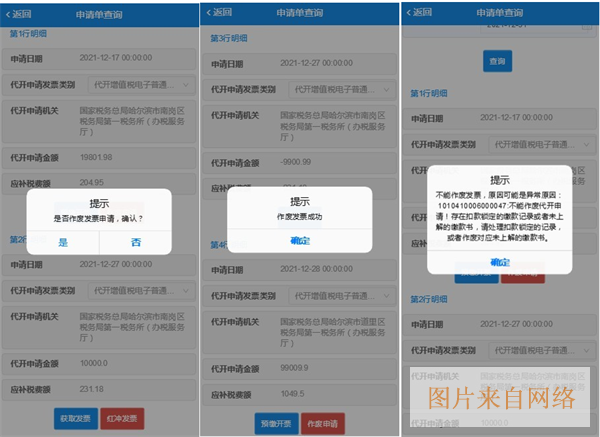Click 确定 in the 不能作废发票 error dialog

500,261
